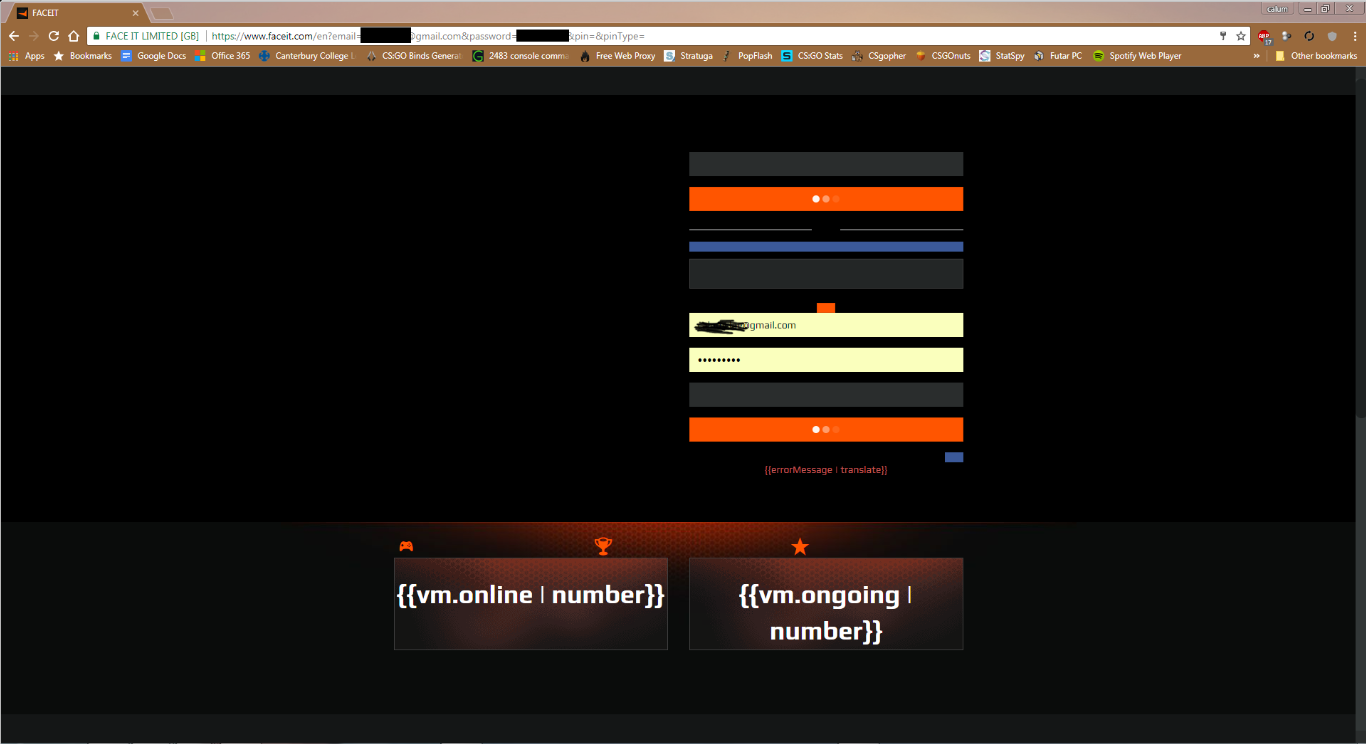Click the dark field below password

coord(826,394)
